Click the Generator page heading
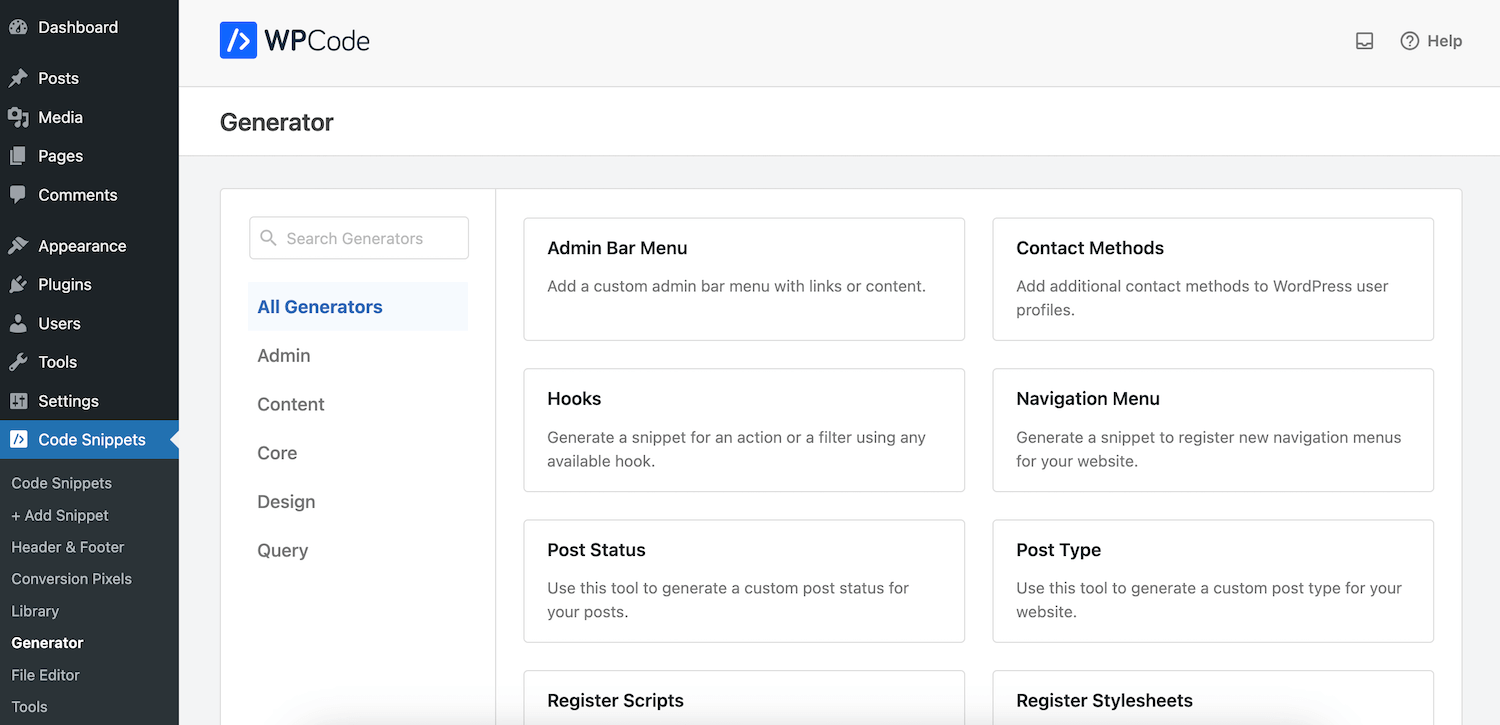1500x725 pixels. (277, 122)
